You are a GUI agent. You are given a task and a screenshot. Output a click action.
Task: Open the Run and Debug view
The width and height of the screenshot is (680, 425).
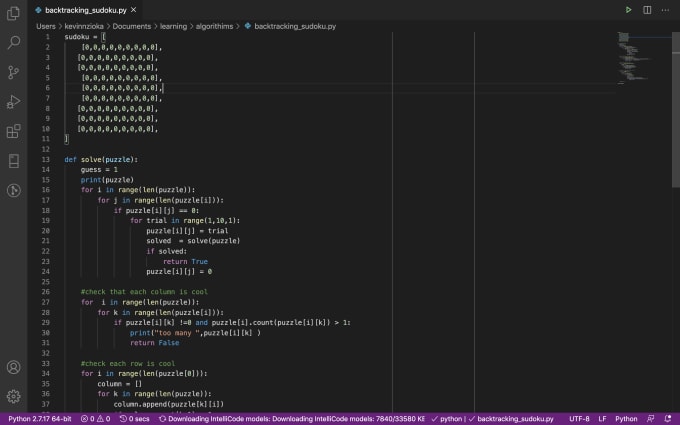click(13, 101)
